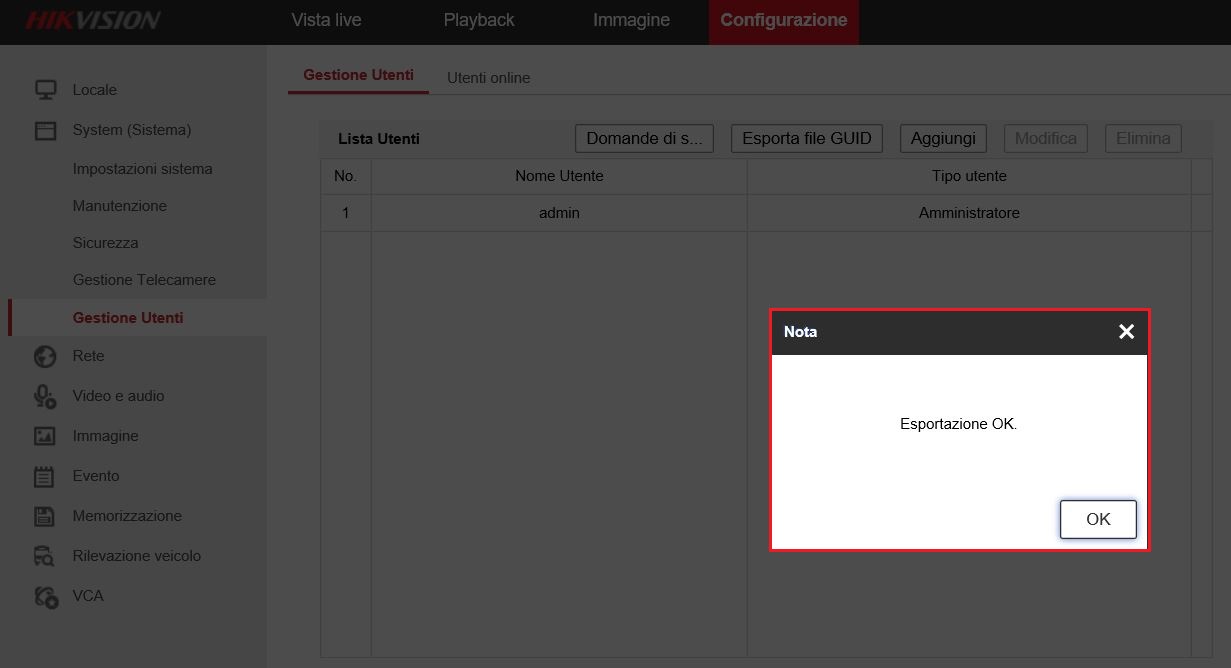This screenshot has height=668, width=1231.
Task: Click the Video e audio microphone icon
Action: [x=46, y=396]
